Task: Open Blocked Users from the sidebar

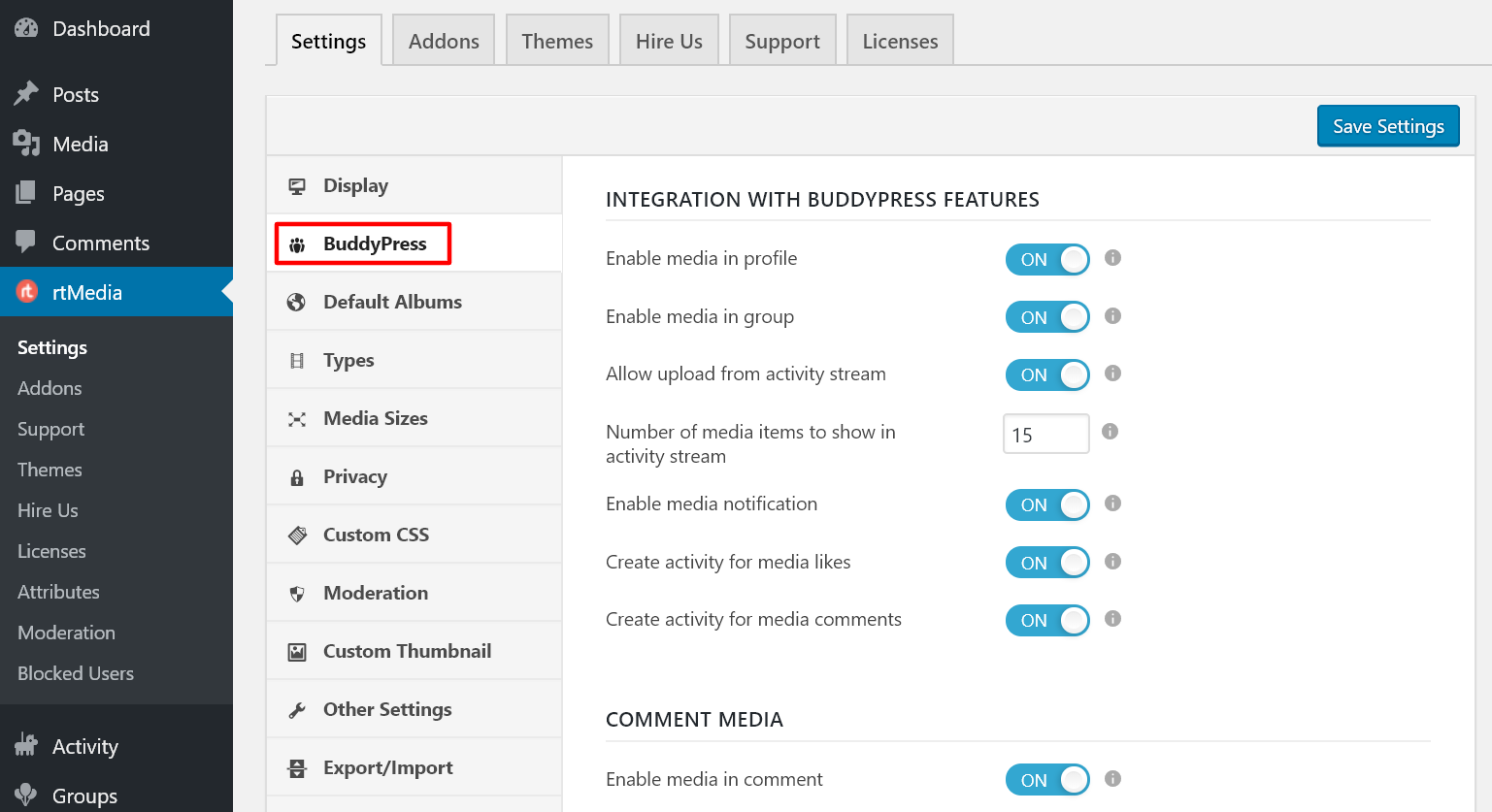Action: pyautogui.click(x=75, y=672)
